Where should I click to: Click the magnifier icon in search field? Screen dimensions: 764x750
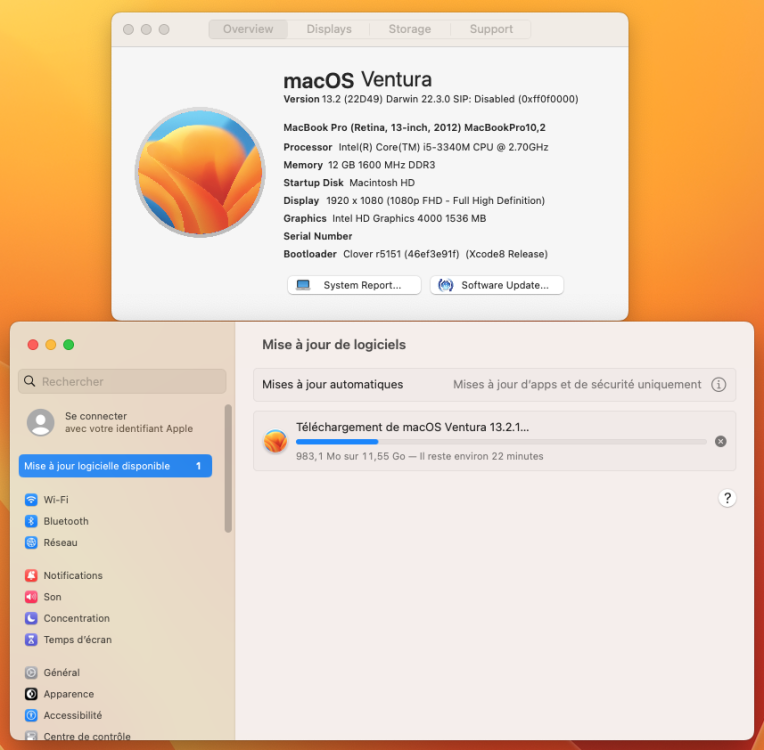(x=30, y=381)
